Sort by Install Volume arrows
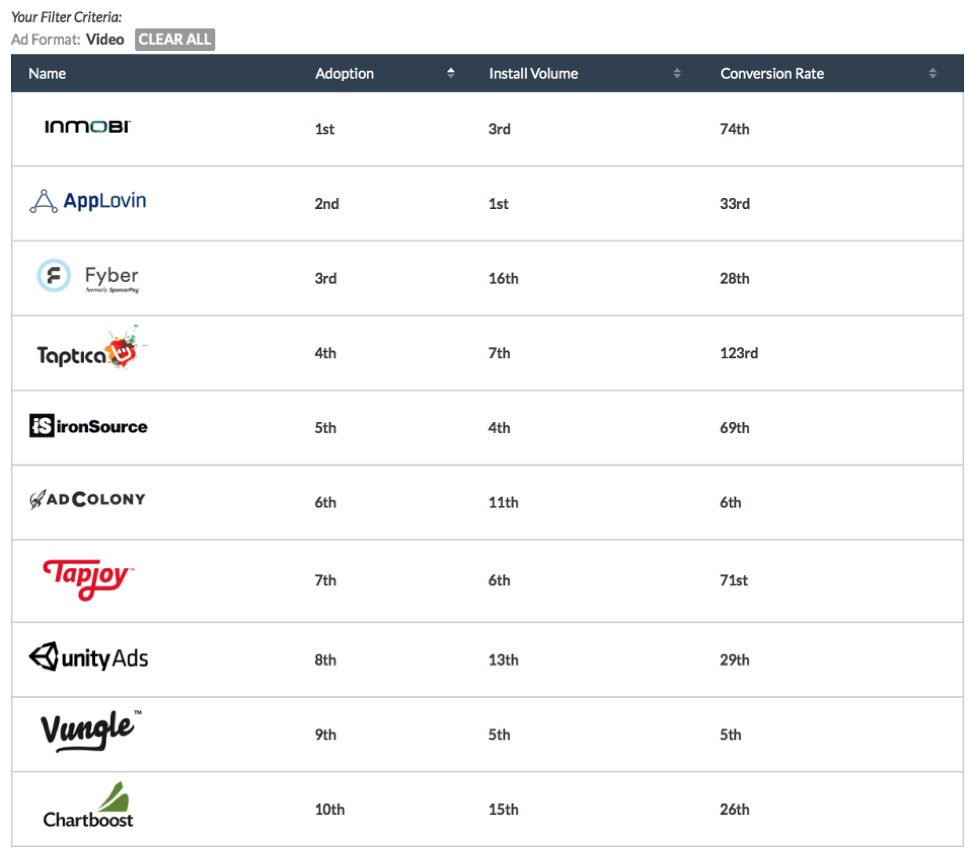Image resolution: width=975 pixels, height=859 pixels. coord(677,73)
